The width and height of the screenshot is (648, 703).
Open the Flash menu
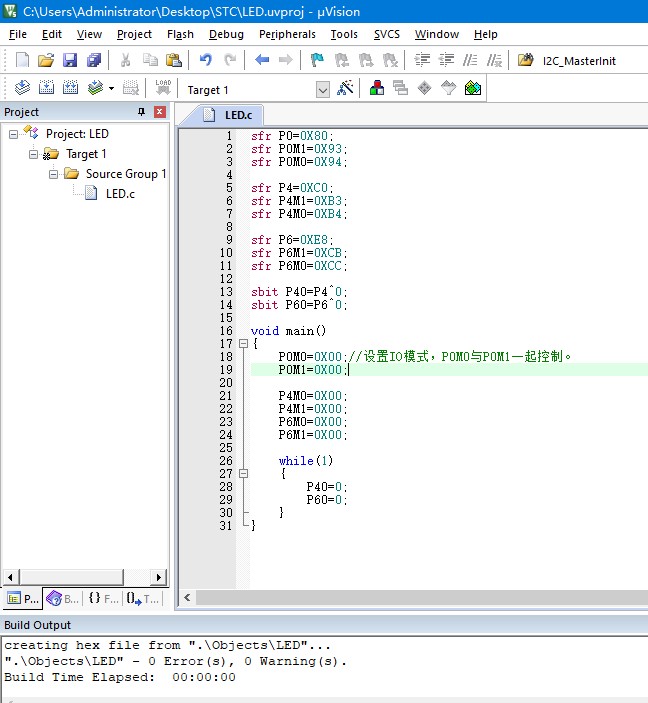click(x=180, y=35)
